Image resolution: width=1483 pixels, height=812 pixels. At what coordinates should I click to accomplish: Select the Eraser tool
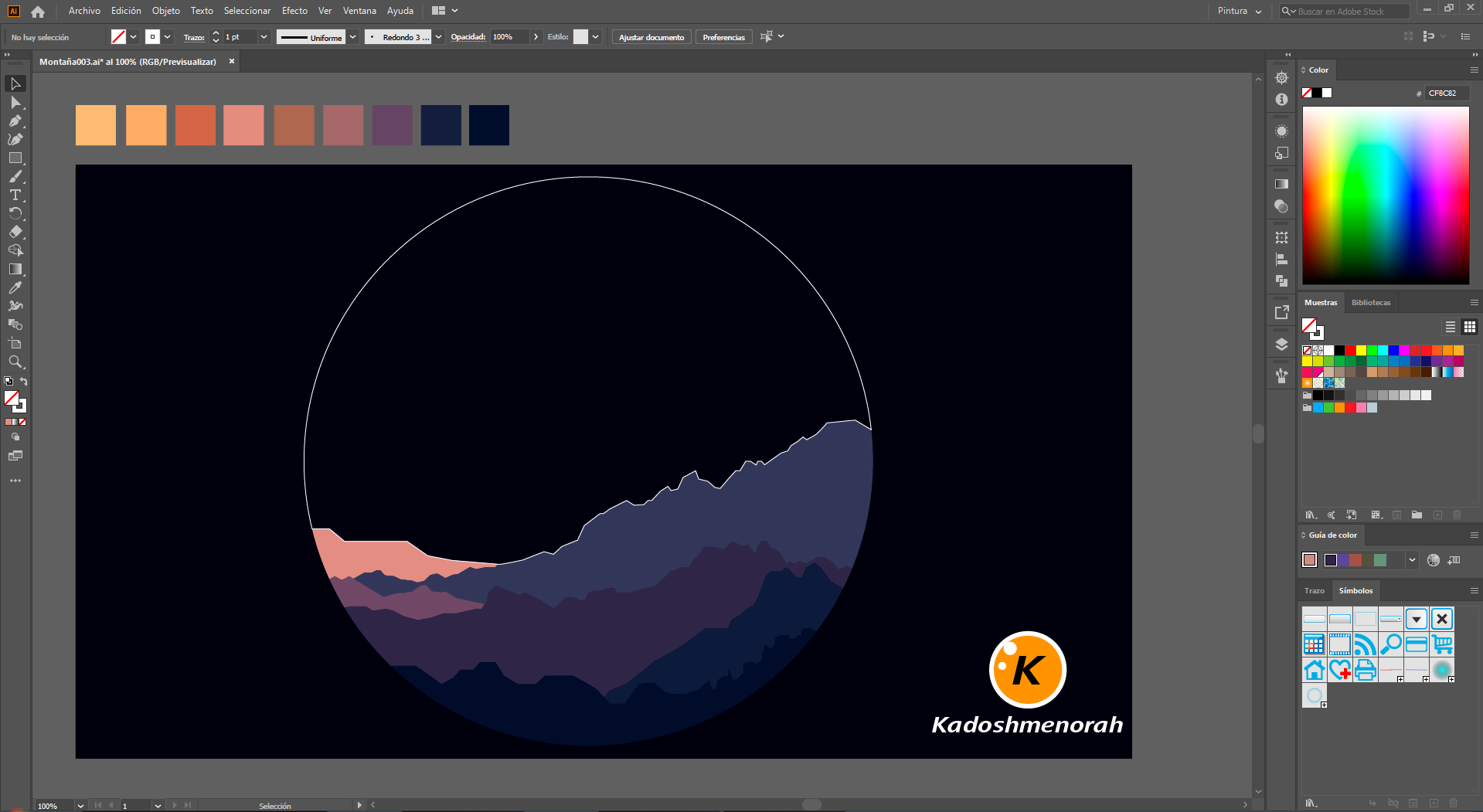pyautogui.click(x=15, y=232)
